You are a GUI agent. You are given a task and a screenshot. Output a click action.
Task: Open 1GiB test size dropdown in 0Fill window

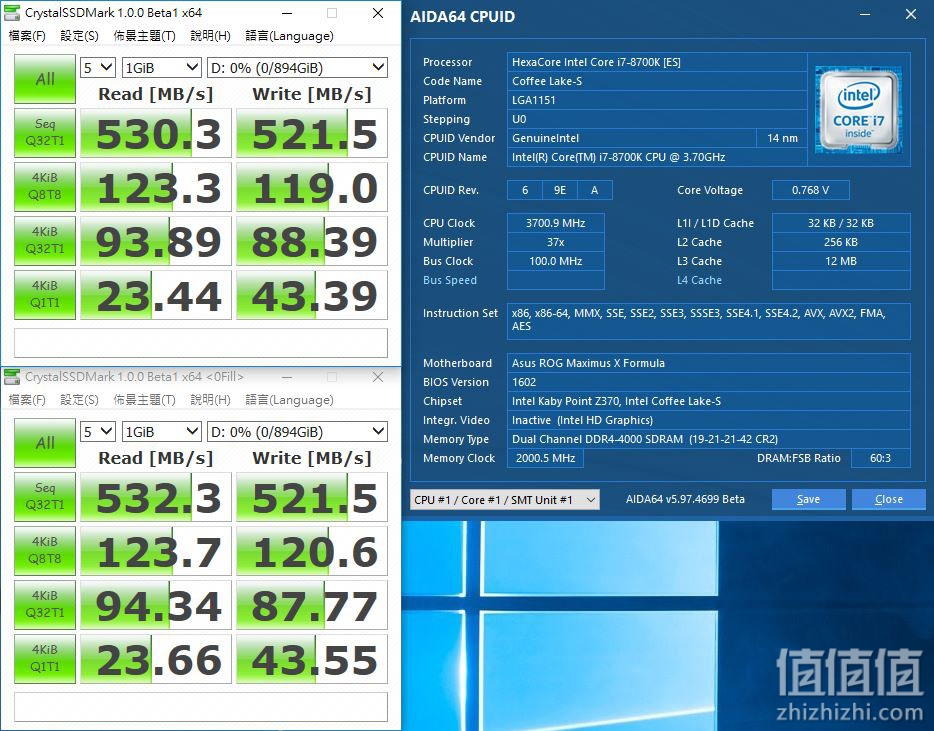pyautogui.click(x=161, y=432)
